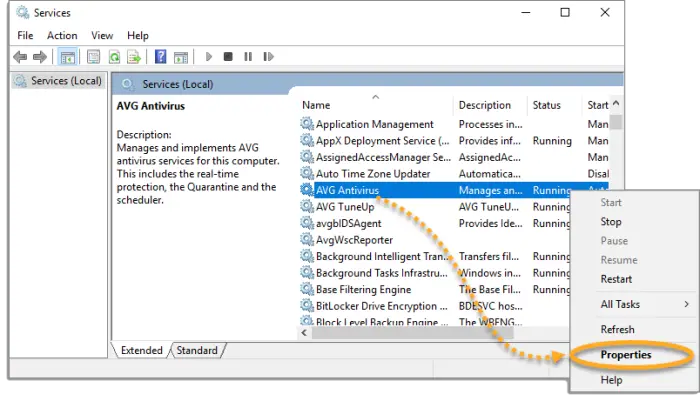Image resolution: width=700 pixels, height=401 pixels.
Task: Click the vertical scrollbar up arrow
Action: click(616, 103)
